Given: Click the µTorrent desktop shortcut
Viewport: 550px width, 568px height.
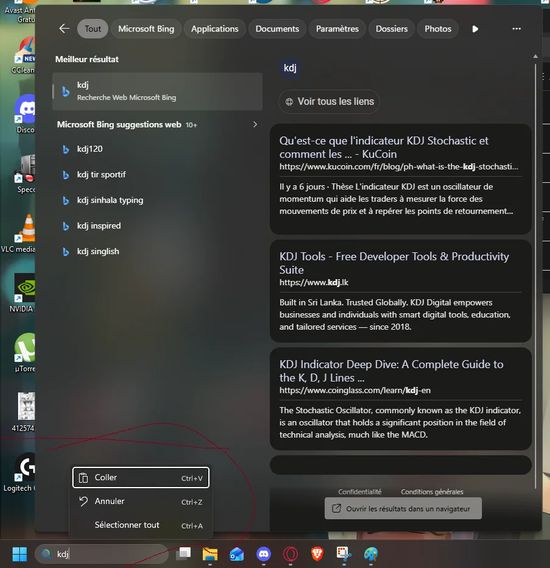Looking at the screenshot, I should coord(25,353).
